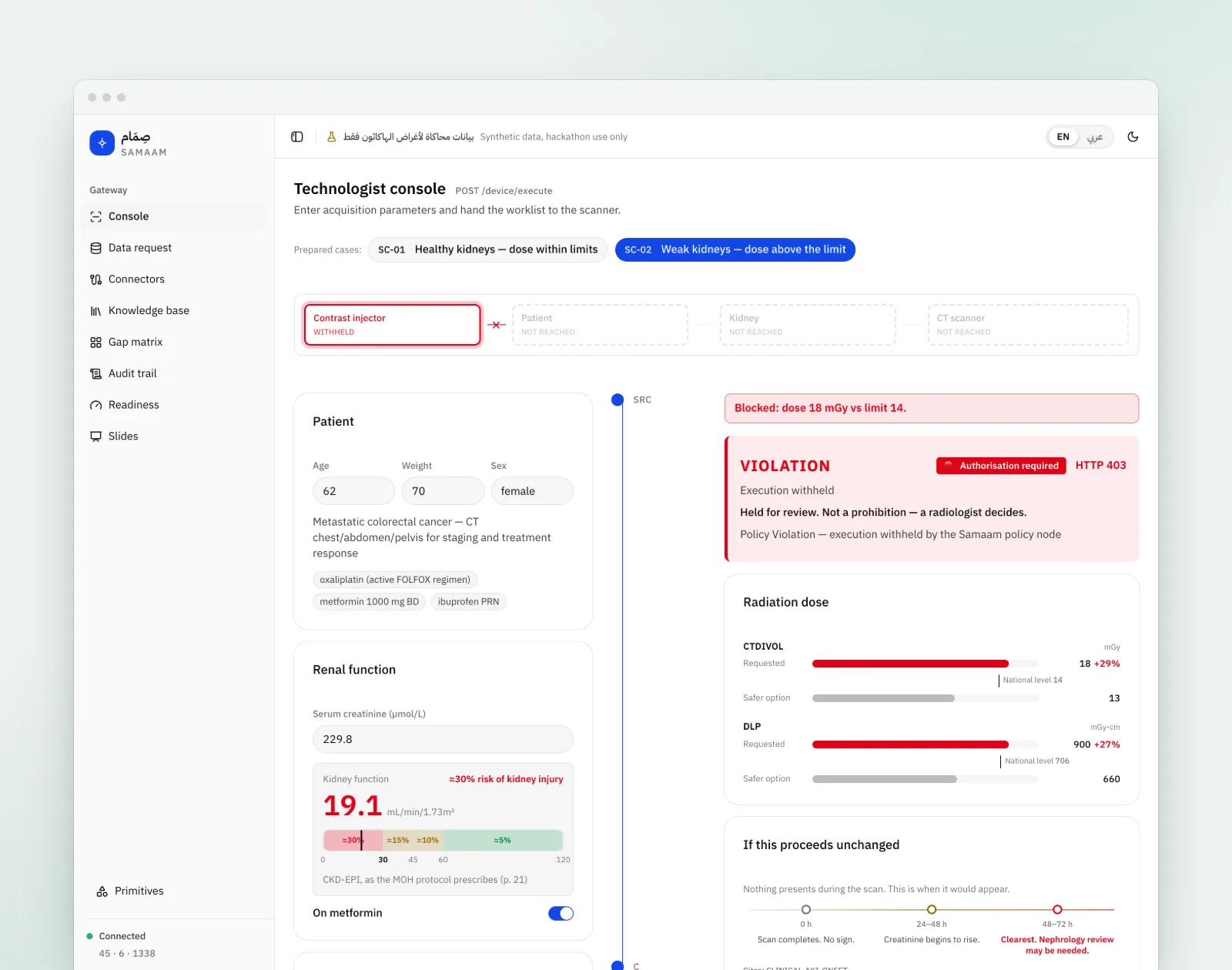Click the CTDIvol Requested dose bar
Image resolution: width=1232 pixels, height=970 pixels.
[925, 664]
